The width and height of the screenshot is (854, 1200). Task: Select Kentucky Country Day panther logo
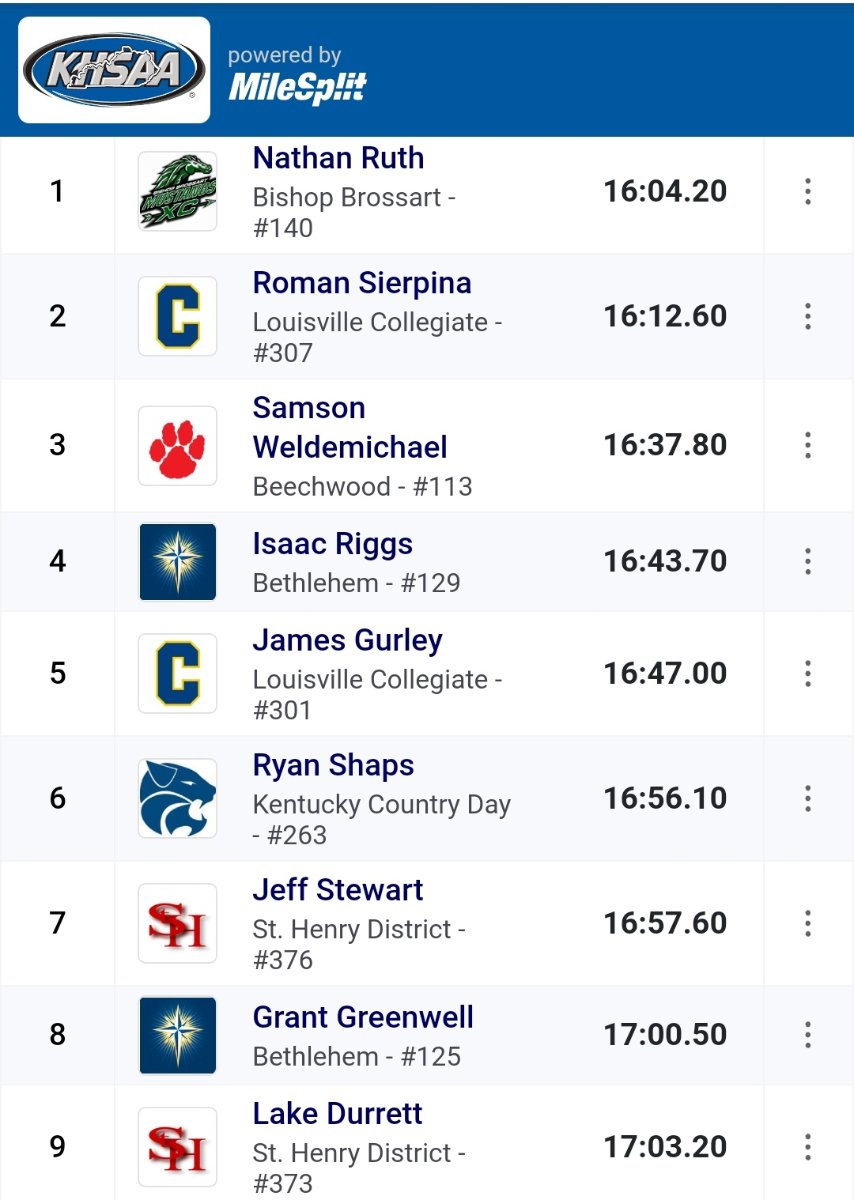click(177, 798)
